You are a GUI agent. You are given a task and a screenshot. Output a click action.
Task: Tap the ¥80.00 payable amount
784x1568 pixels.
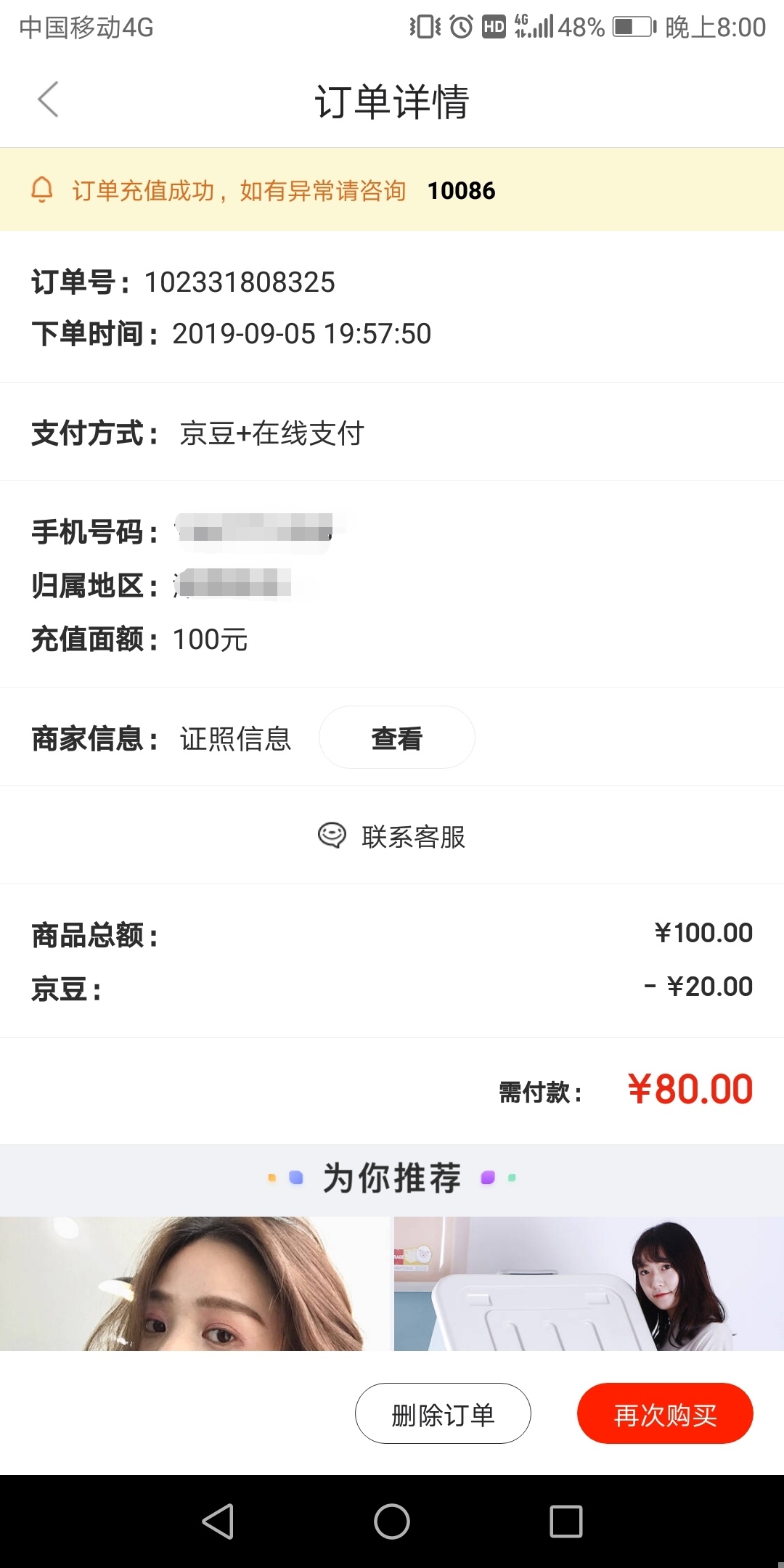[690, 1090]
